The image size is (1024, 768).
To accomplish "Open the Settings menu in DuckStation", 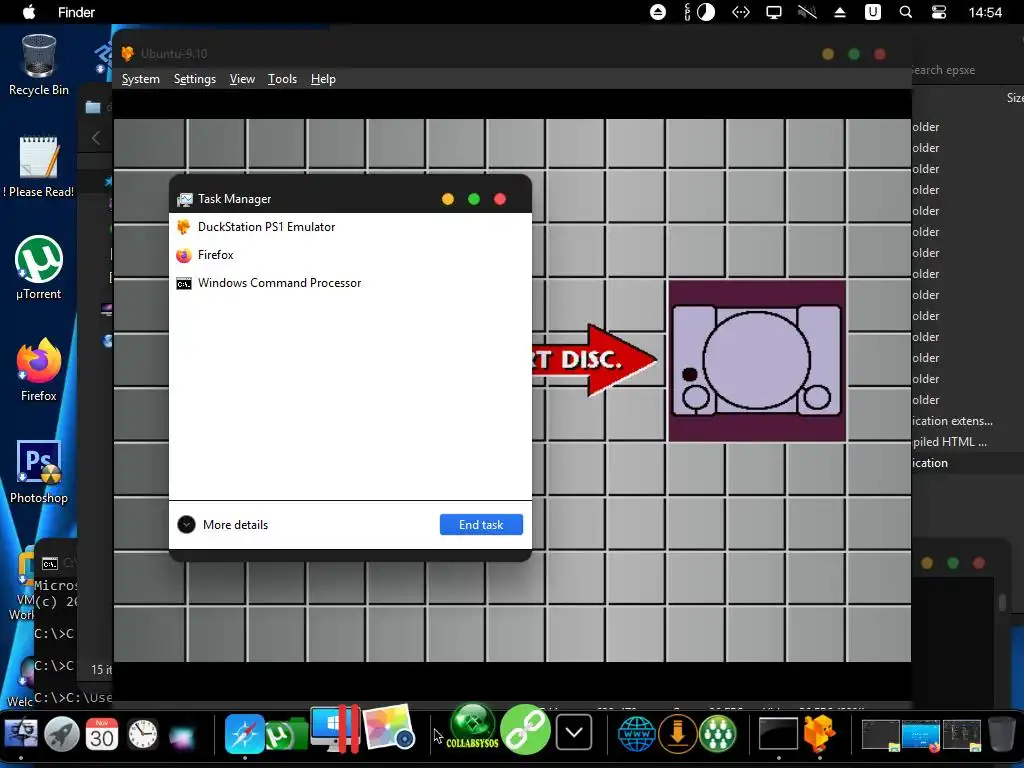I will point(195,79).
